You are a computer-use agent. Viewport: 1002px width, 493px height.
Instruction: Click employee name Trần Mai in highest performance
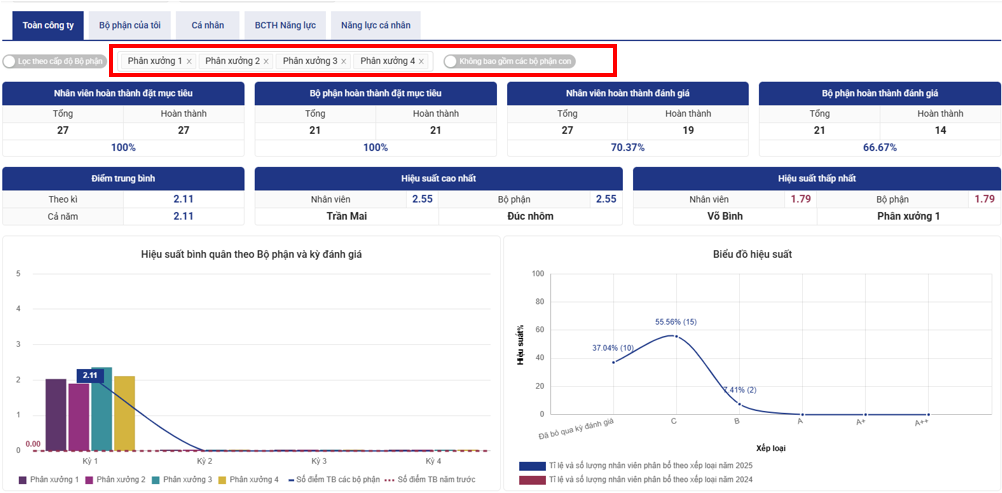click(346, 216)
